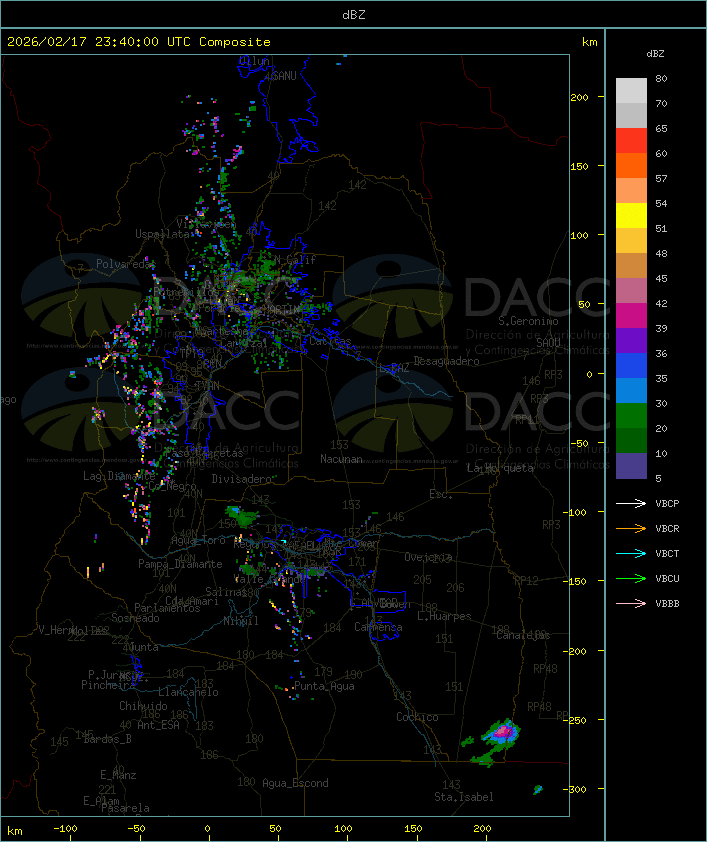Click the Nihuil place label
Image resolution: width=707 pixels, height=842 pixels.
241,621
